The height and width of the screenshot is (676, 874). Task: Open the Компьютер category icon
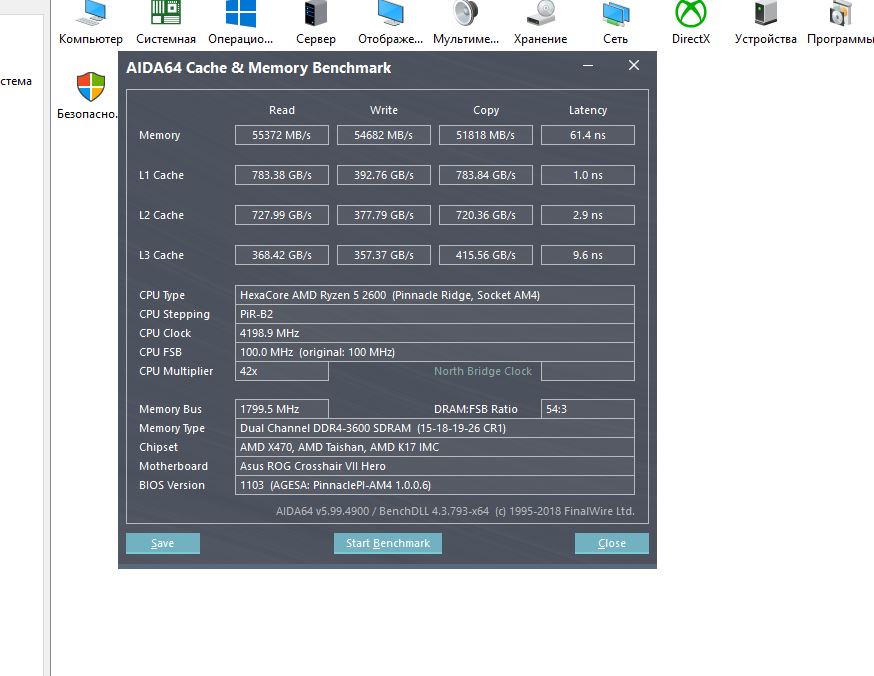90,14
